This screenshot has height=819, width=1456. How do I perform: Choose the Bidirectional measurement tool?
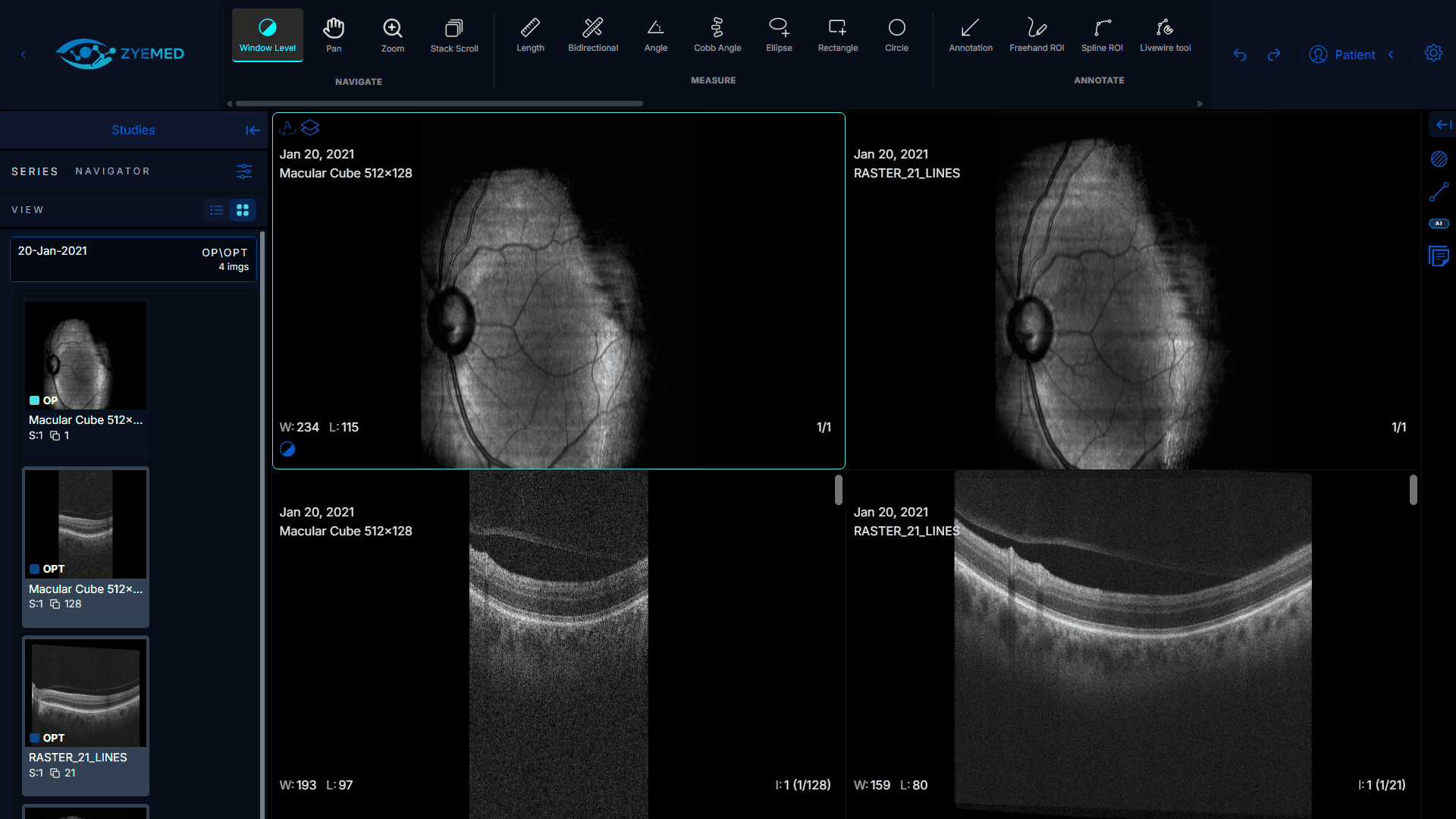tap(592, 35)
